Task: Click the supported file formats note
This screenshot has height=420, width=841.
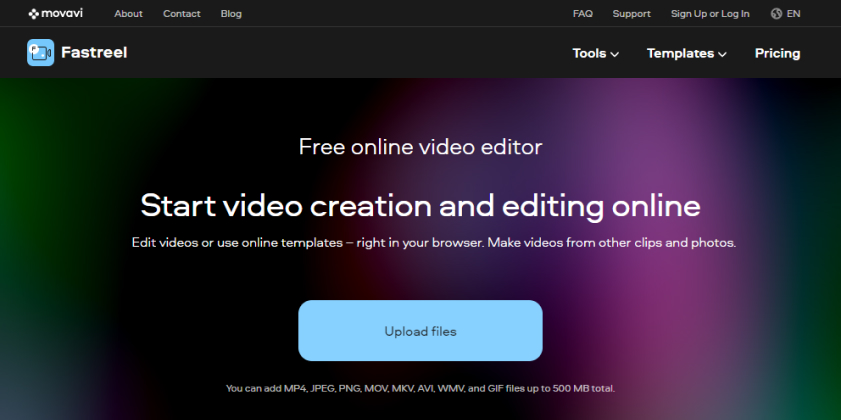Action: [x=420, y=388]
